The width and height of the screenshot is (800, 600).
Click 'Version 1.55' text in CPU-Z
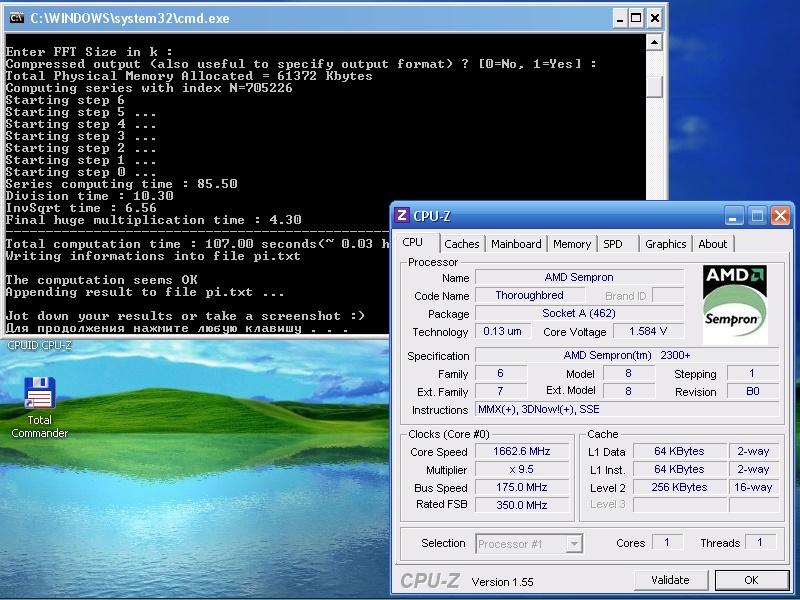(x=503, y=582)
